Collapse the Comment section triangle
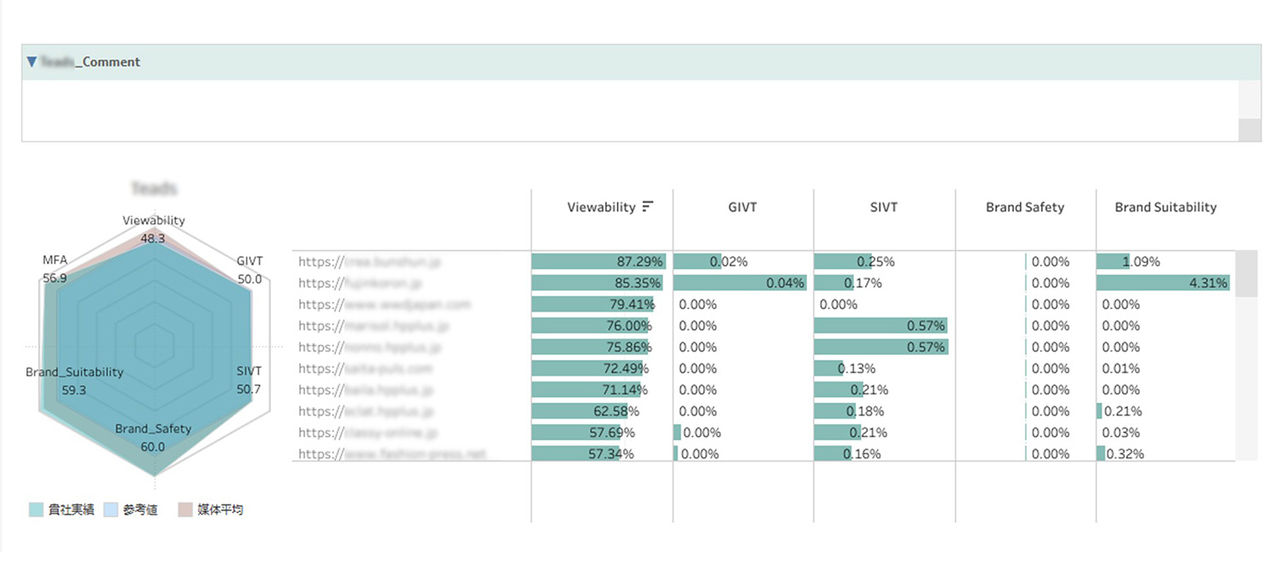The height and width of the screenshot is (571, 1280). tap(32, 62)
